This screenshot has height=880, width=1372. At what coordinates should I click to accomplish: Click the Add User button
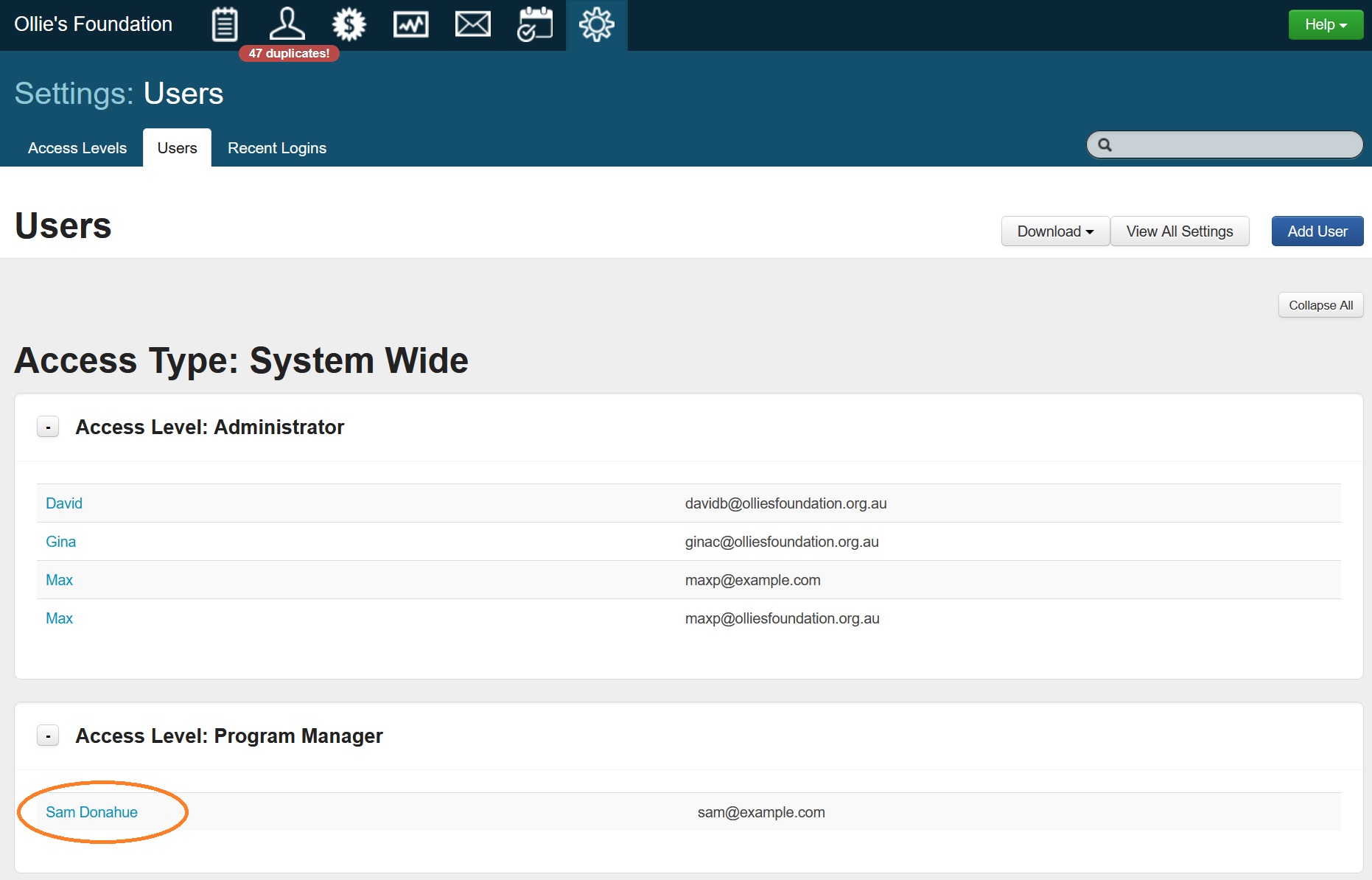pyautogui.click(x=1317, y=231)
